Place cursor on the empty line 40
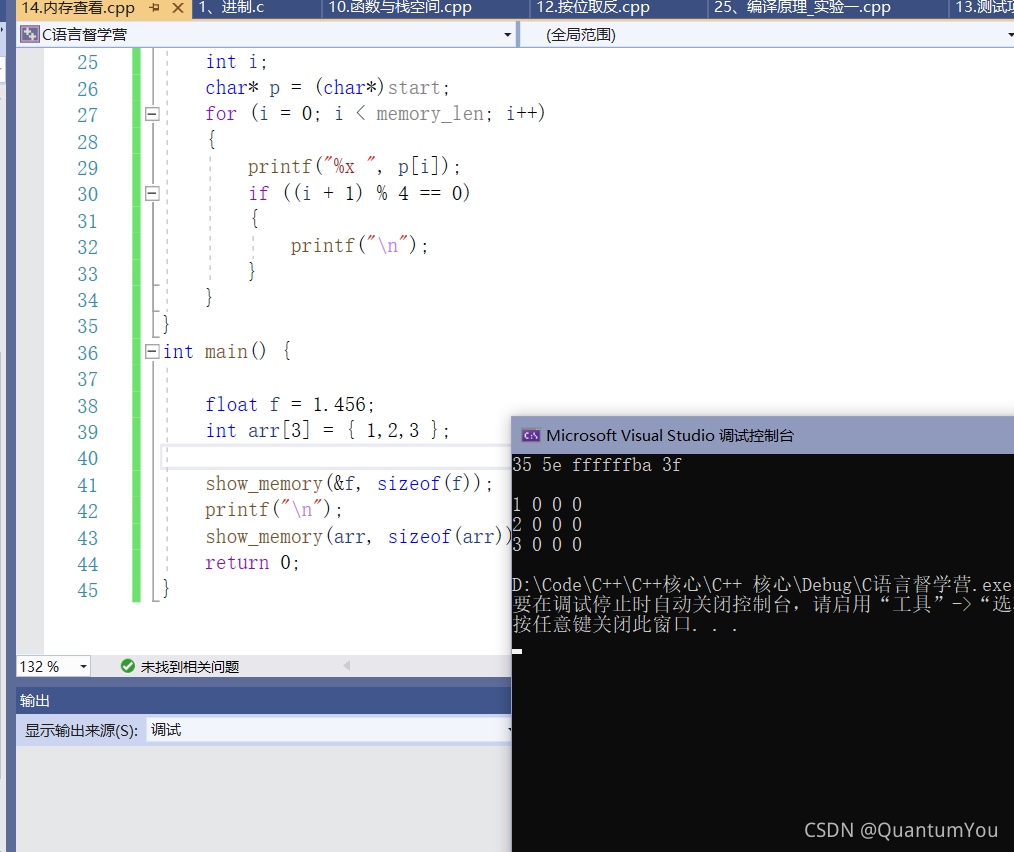 pyautogui.click(x=336, y=457)
